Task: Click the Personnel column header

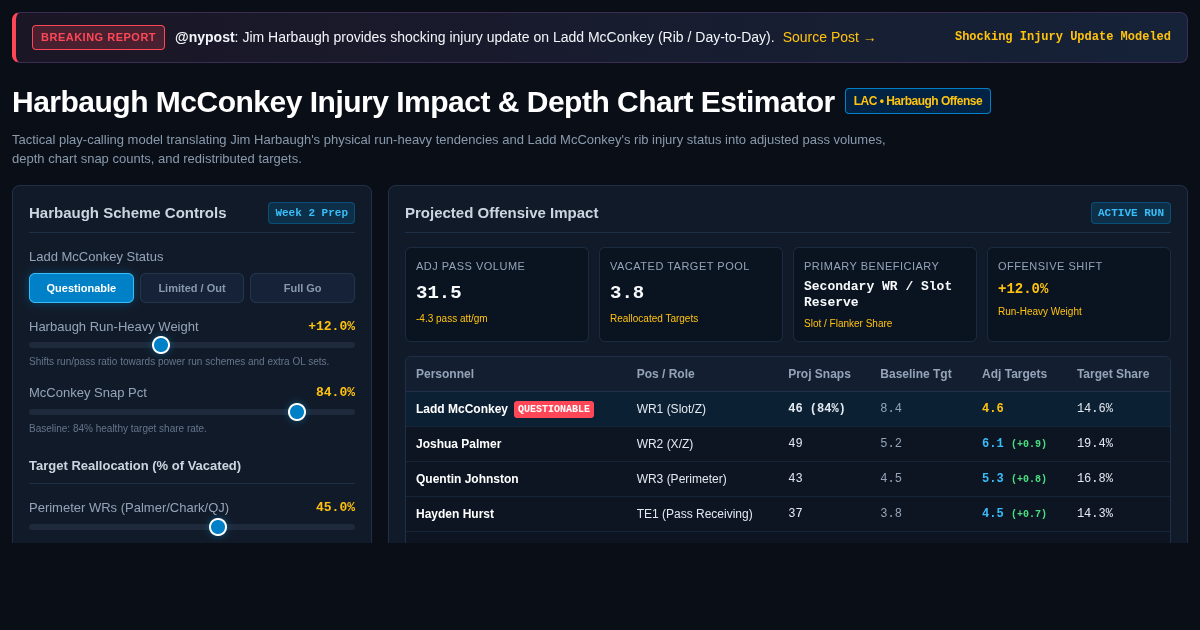Action: [x=445, y=374]
